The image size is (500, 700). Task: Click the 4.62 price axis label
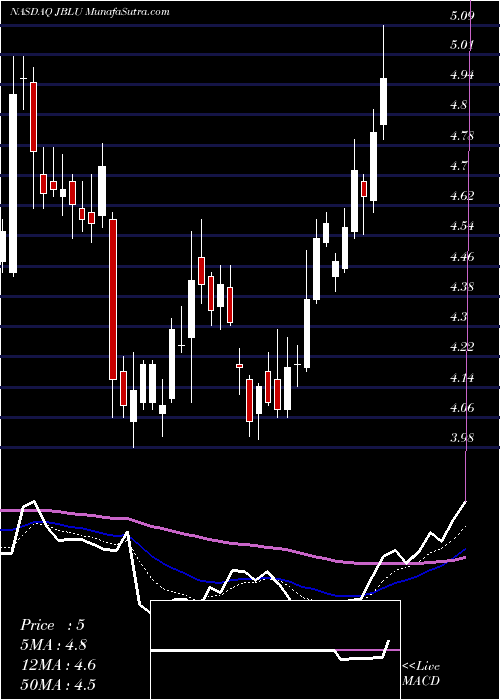click(x=461, y=196)
